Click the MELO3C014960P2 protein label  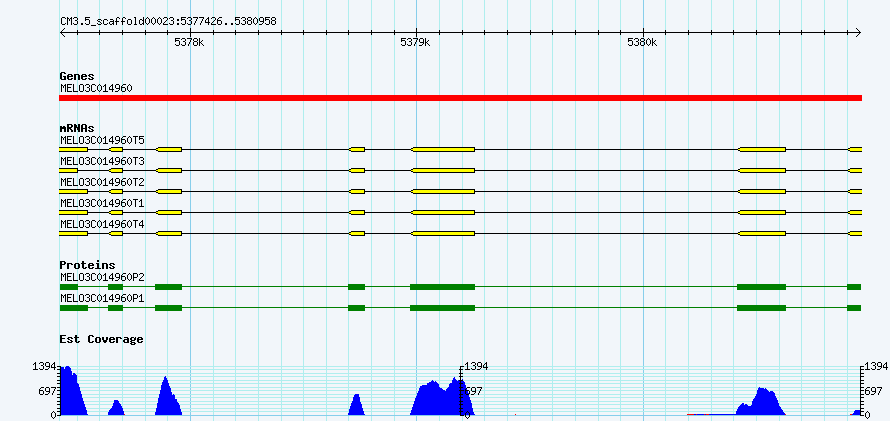102,277
